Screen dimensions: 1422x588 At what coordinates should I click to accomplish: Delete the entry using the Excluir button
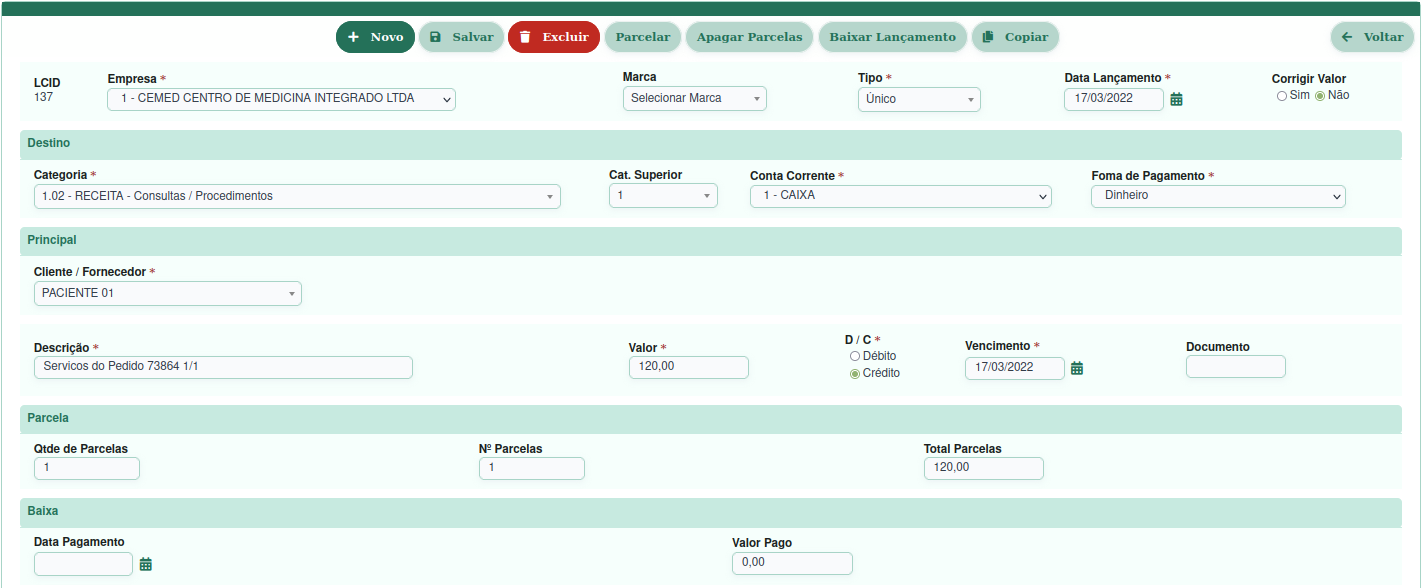point(553,37)
